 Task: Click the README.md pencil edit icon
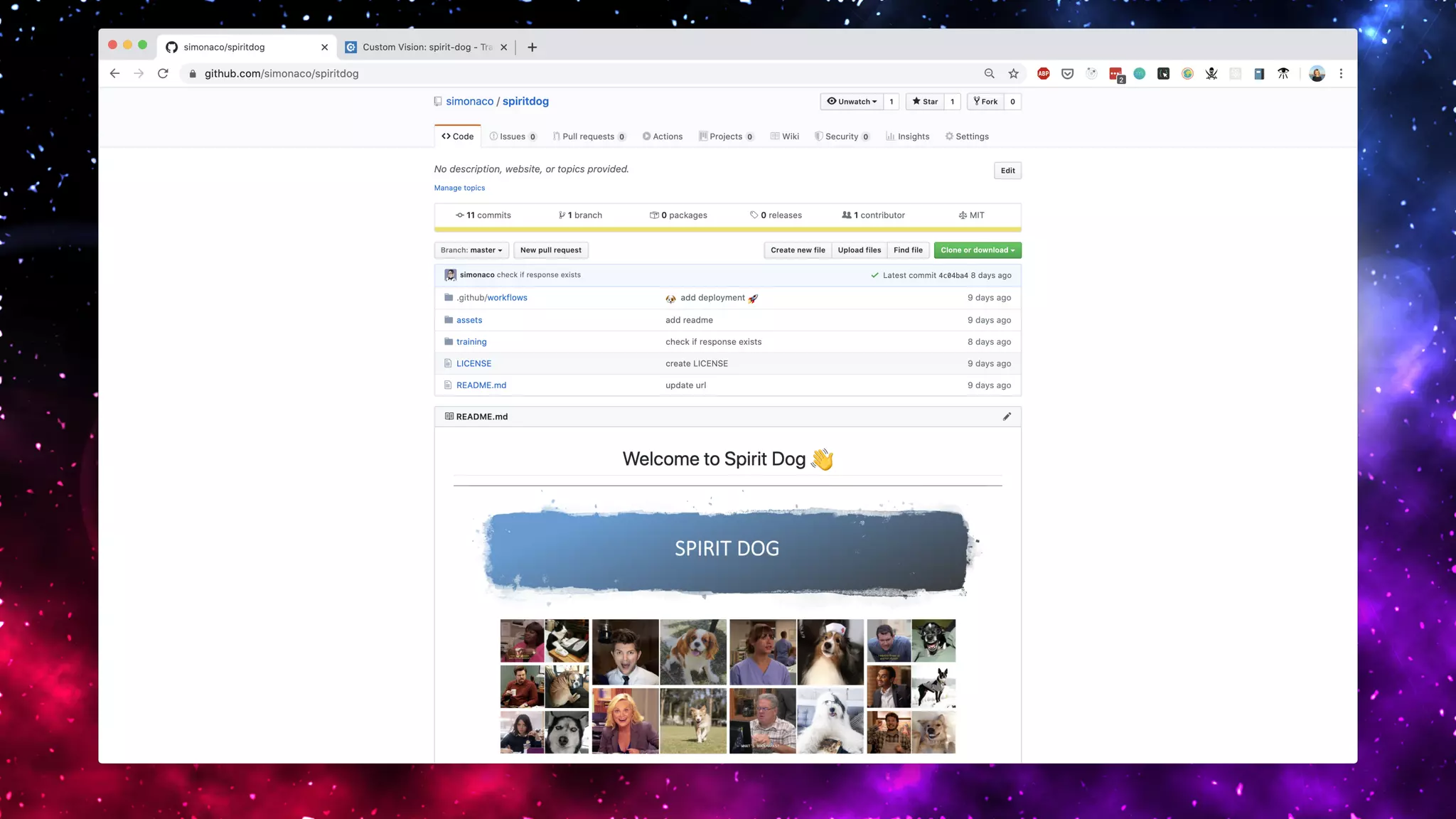[1007, 417]
